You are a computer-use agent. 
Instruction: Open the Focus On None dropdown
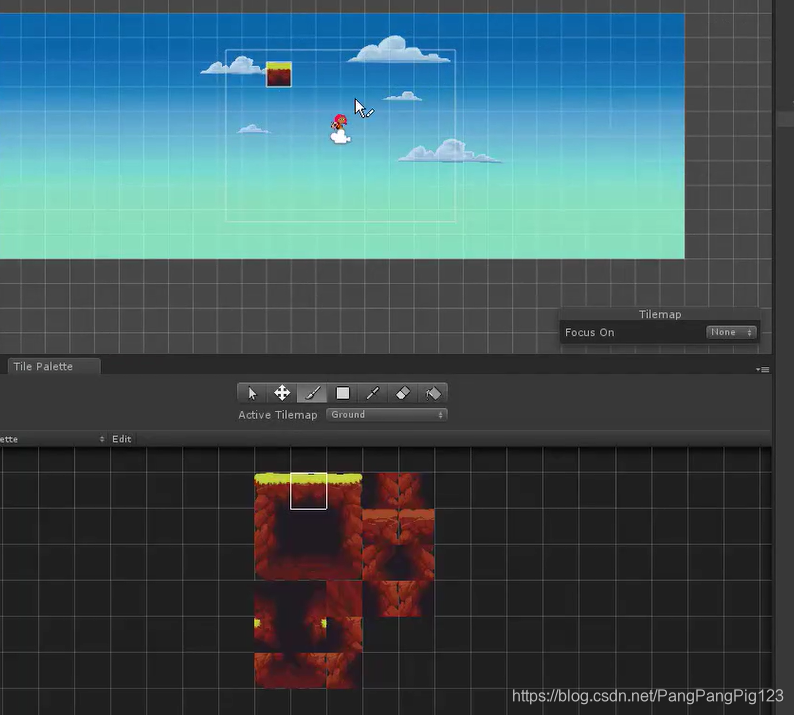pyautogui.click(x=731, y=332)
